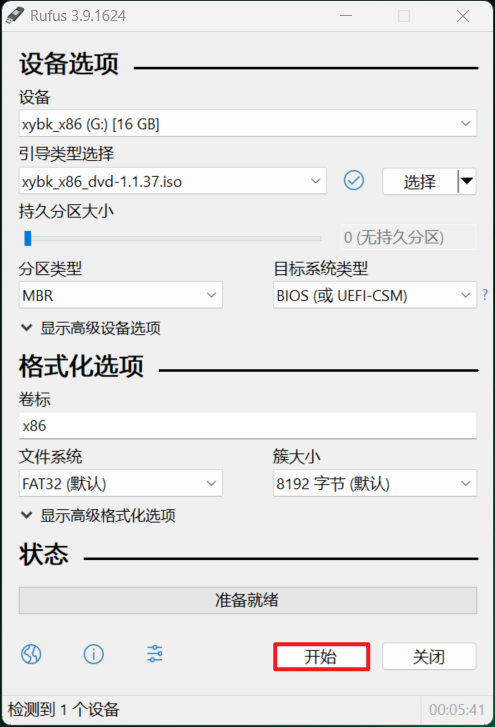The width and height of the screenshot is (495, 727).
Task: Open the 选择 button split arrow
Action: pos(467,181)
